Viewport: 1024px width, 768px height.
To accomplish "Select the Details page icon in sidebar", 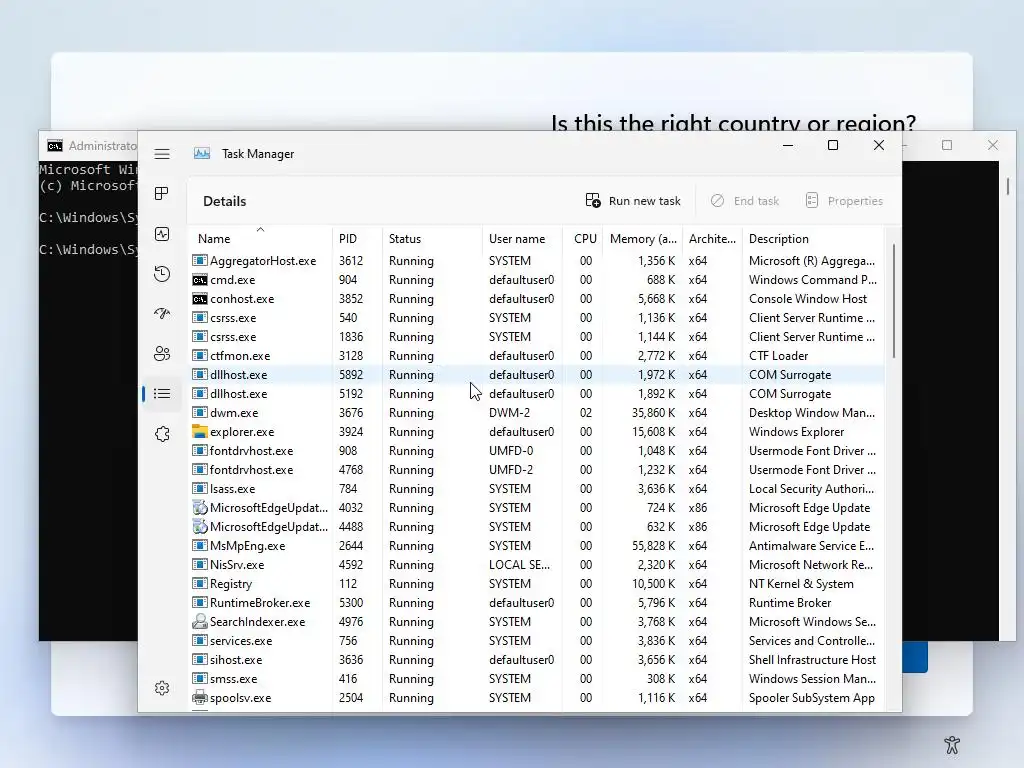I will [x=162, y=394].
